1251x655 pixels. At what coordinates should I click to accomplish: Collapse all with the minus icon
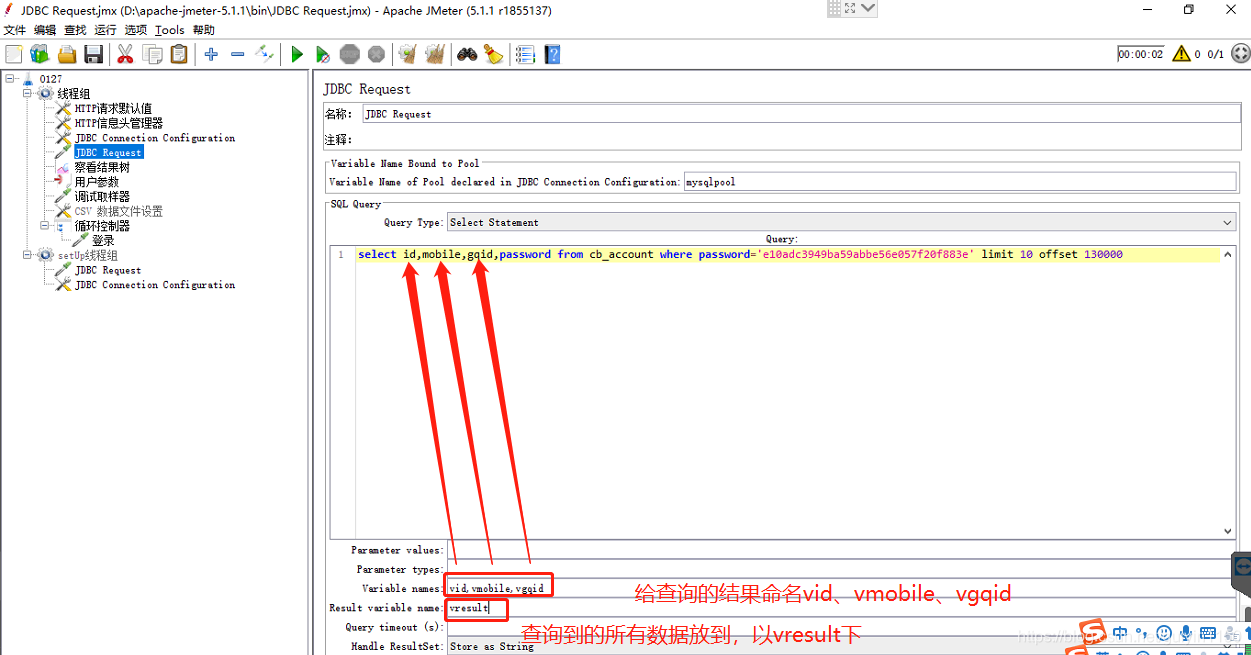(x=238, y=54)
